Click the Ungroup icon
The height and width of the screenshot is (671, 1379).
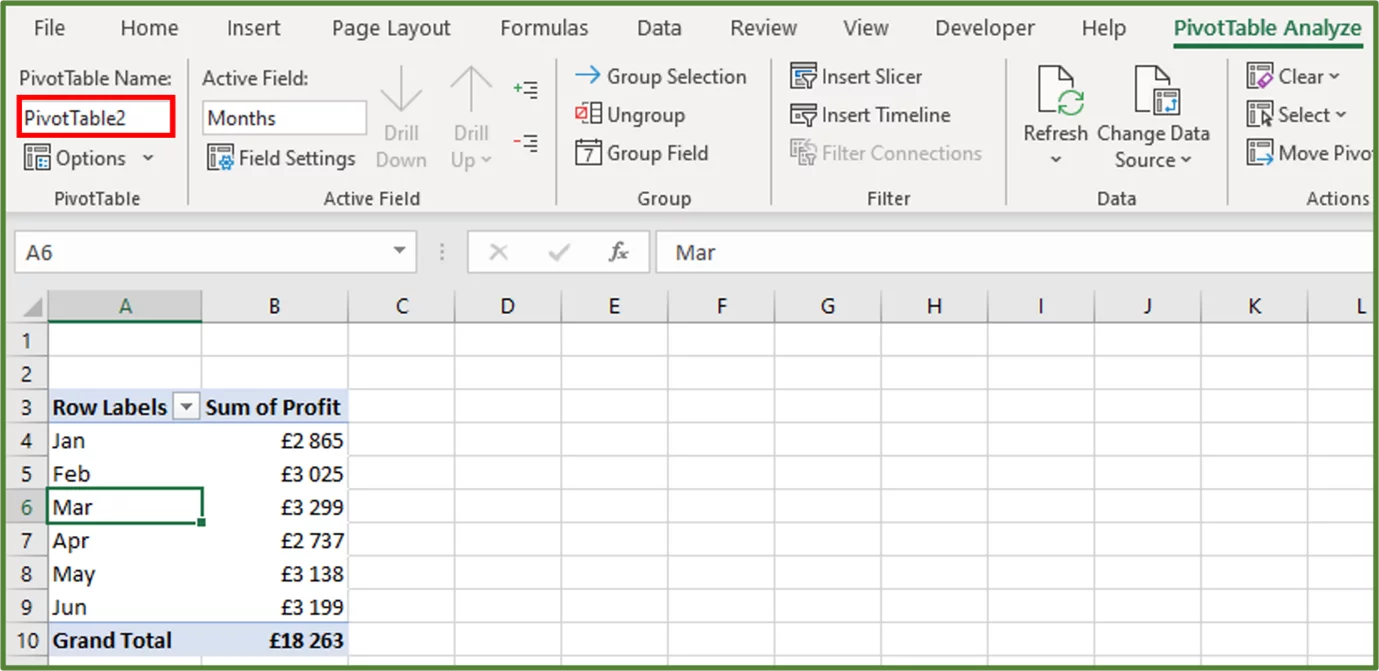coord(588,115)
